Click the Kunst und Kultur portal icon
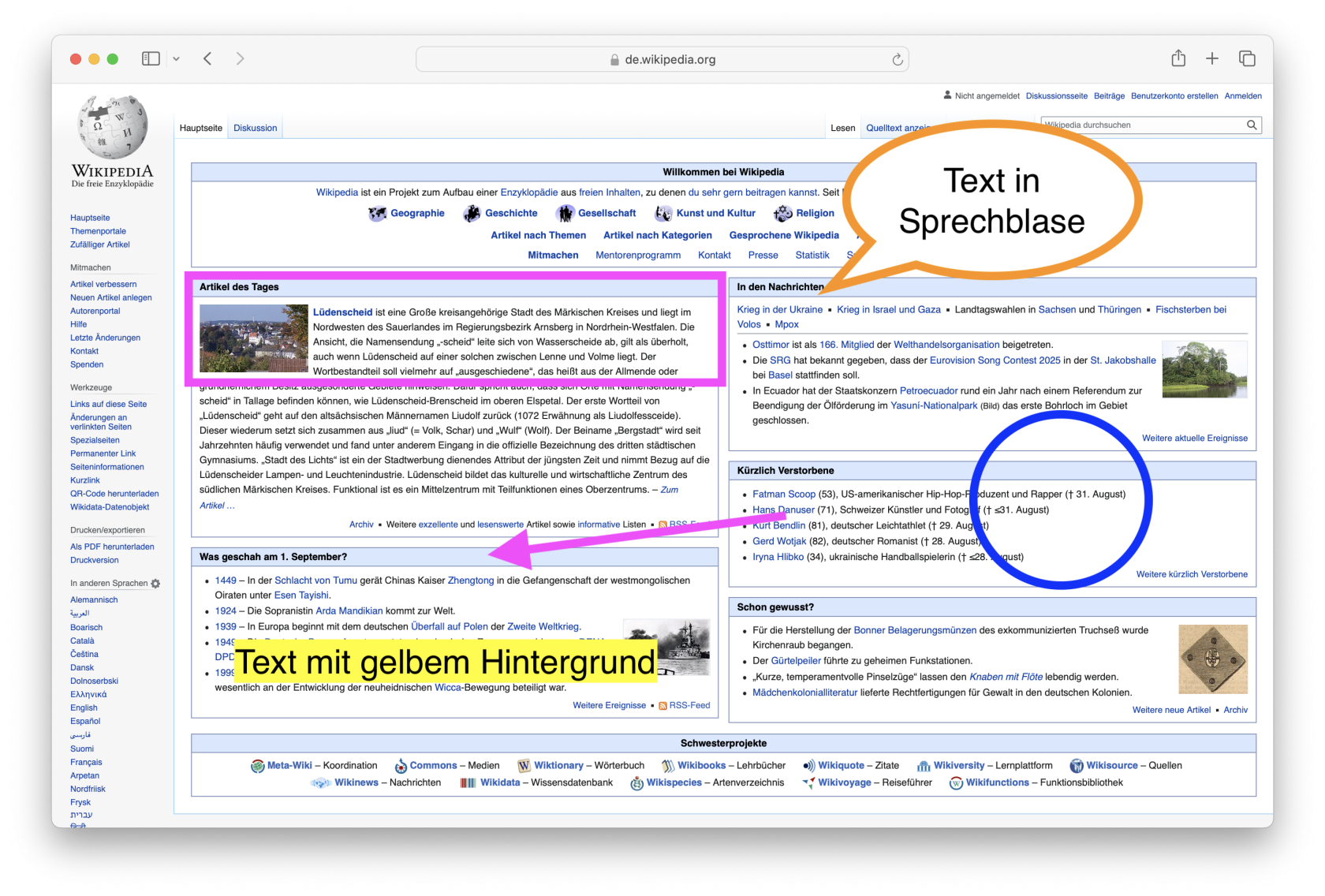1325x896 pixels. [x=663, y=213]
